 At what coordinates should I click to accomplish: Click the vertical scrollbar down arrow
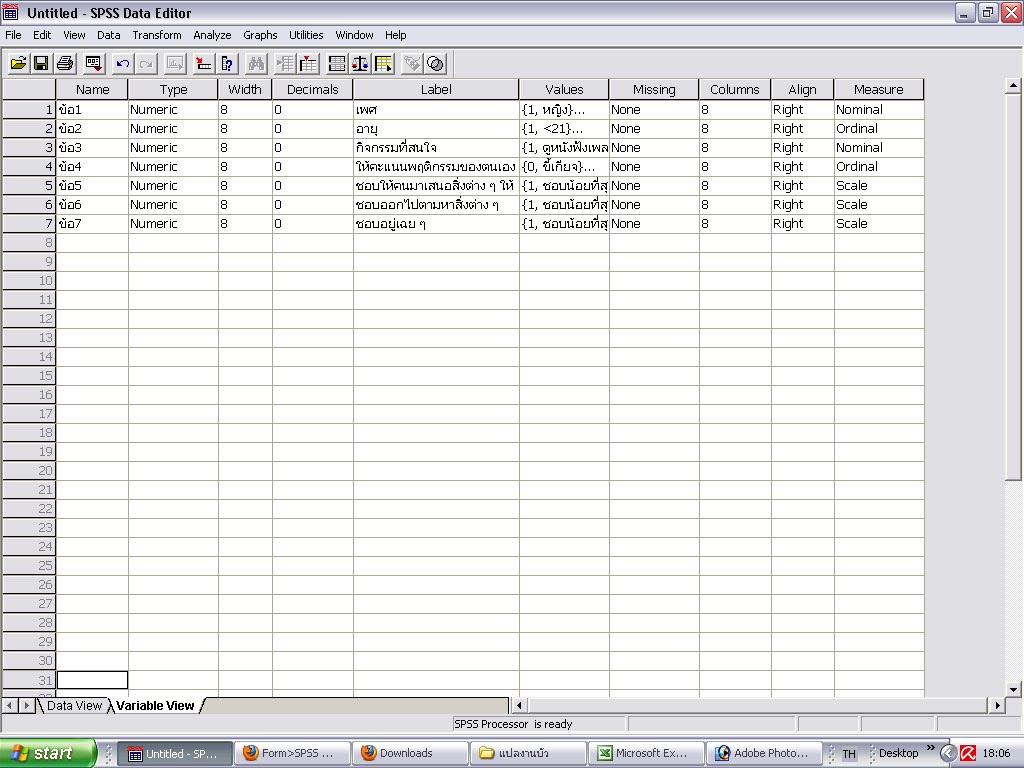1014,689
